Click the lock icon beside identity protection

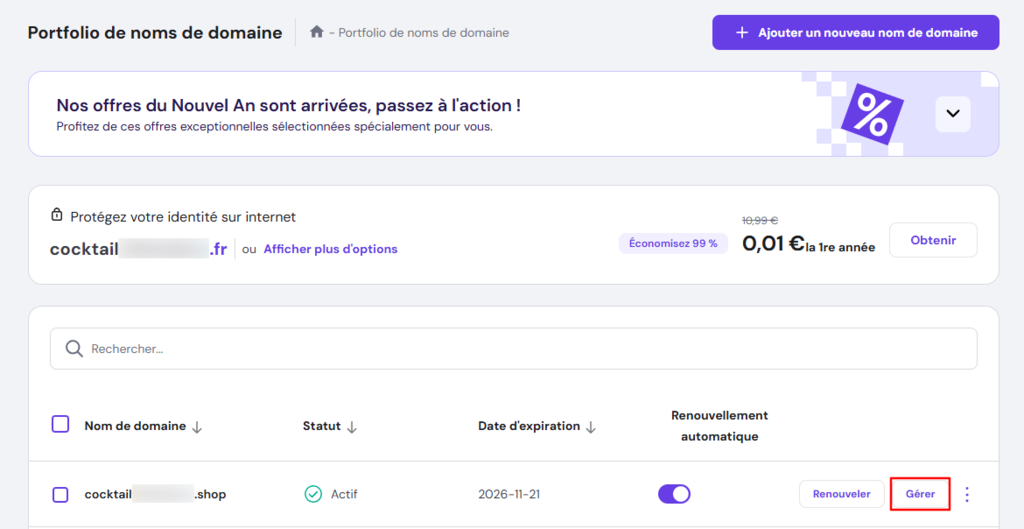click(x=57, y=216)
